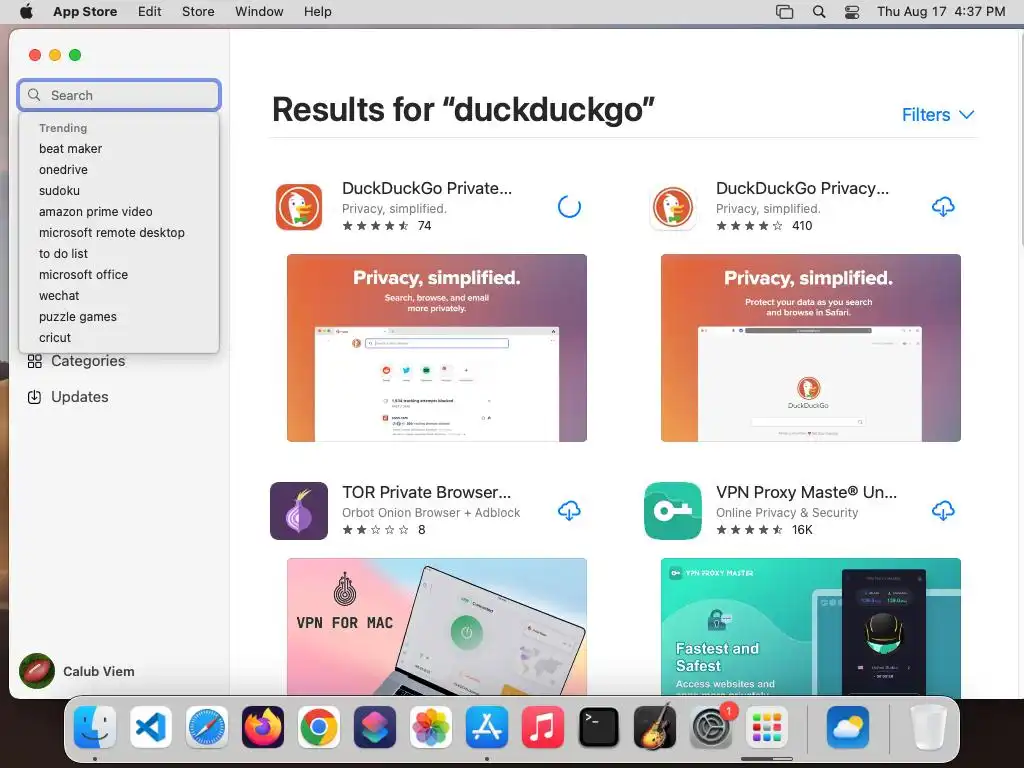Screen dimensions: 1024x768
Task: Open Launchpad from the Dock
Action: [x=767, y=727]
